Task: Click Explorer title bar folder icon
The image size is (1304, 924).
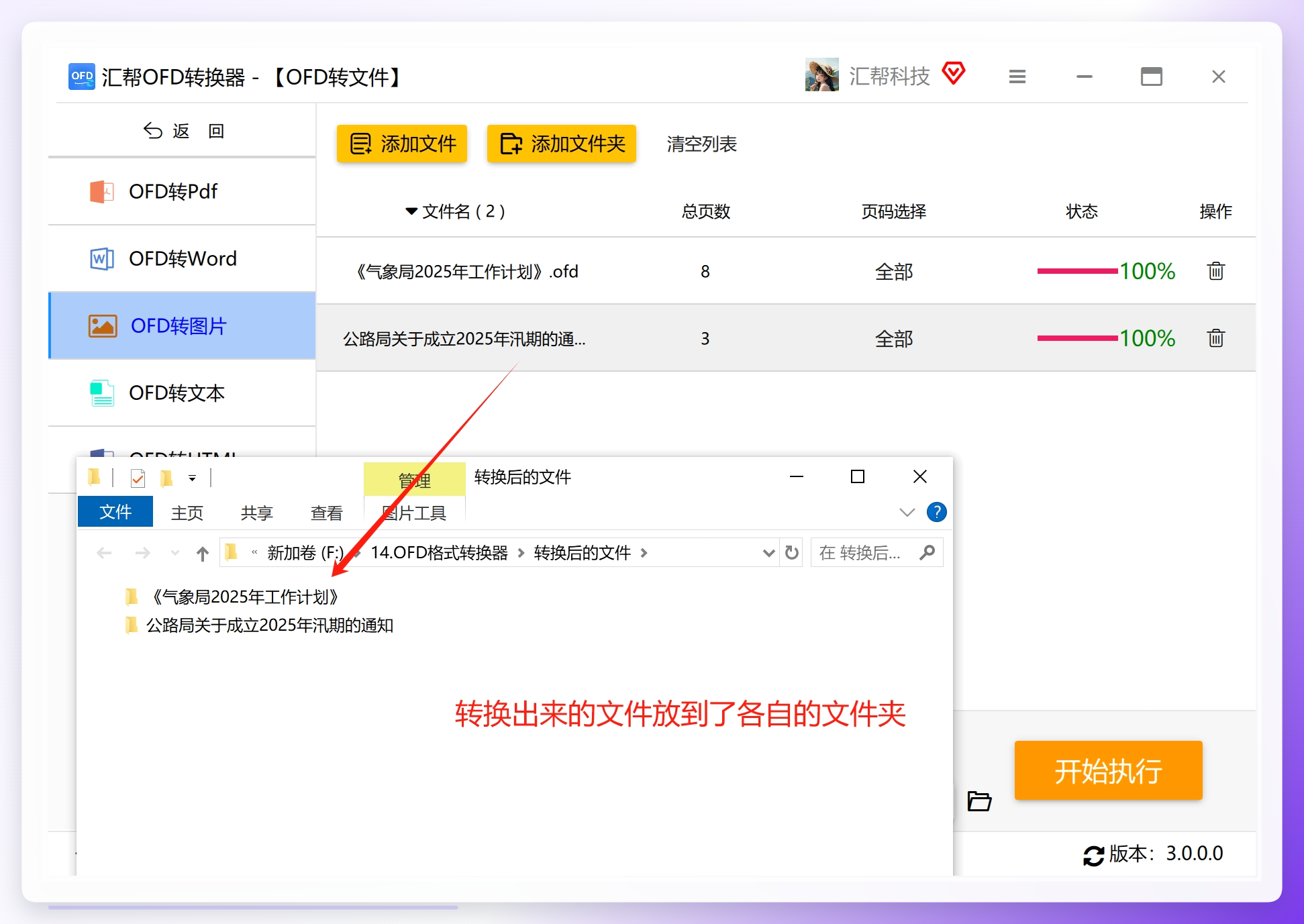Action: click(x=95, y=477)
